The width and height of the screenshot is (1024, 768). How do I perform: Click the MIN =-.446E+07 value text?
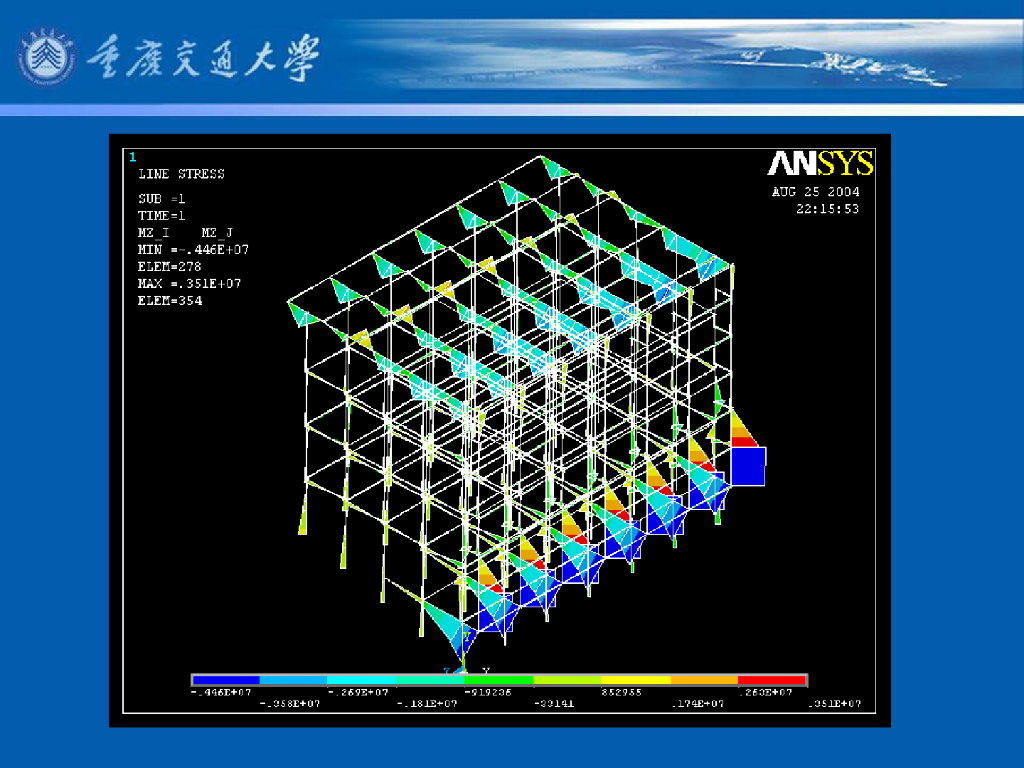[193, 249]
